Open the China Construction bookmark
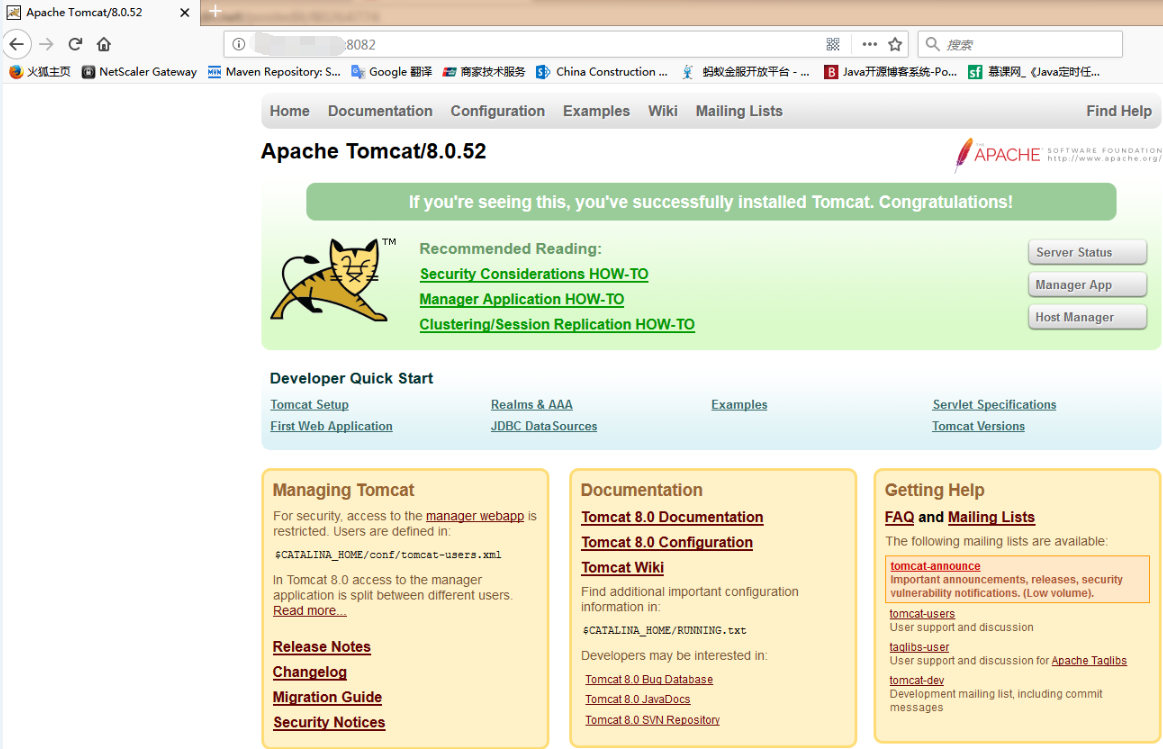Image resolution: width=1163 pixels, height=749 pixels. pyautogui.click(x=602, y=72)
